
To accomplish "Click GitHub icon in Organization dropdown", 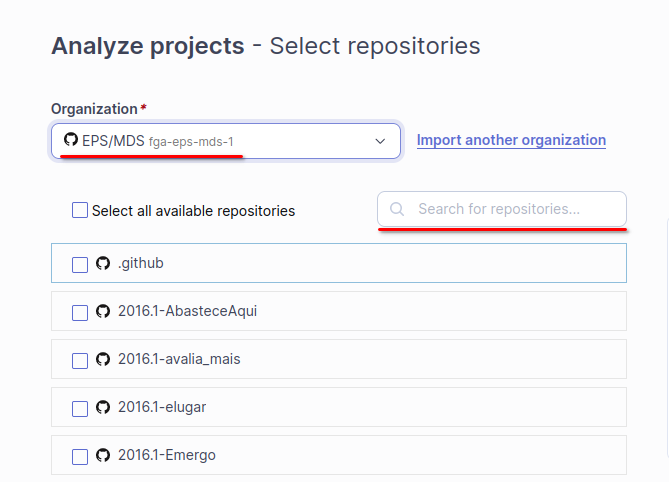I will pos(70,141).
